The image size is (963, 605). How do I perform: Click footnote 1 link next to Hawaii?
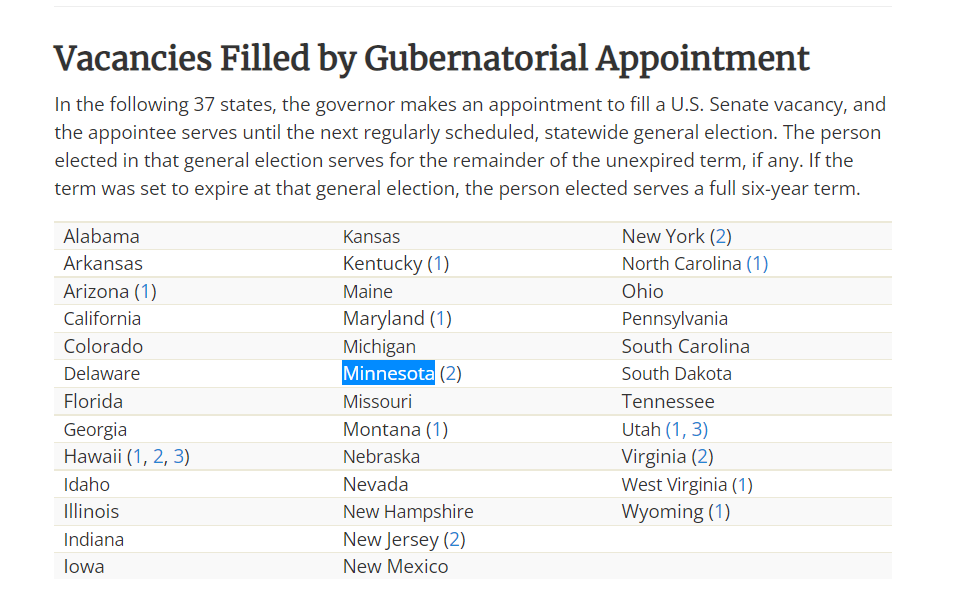(x=138, y=457)
